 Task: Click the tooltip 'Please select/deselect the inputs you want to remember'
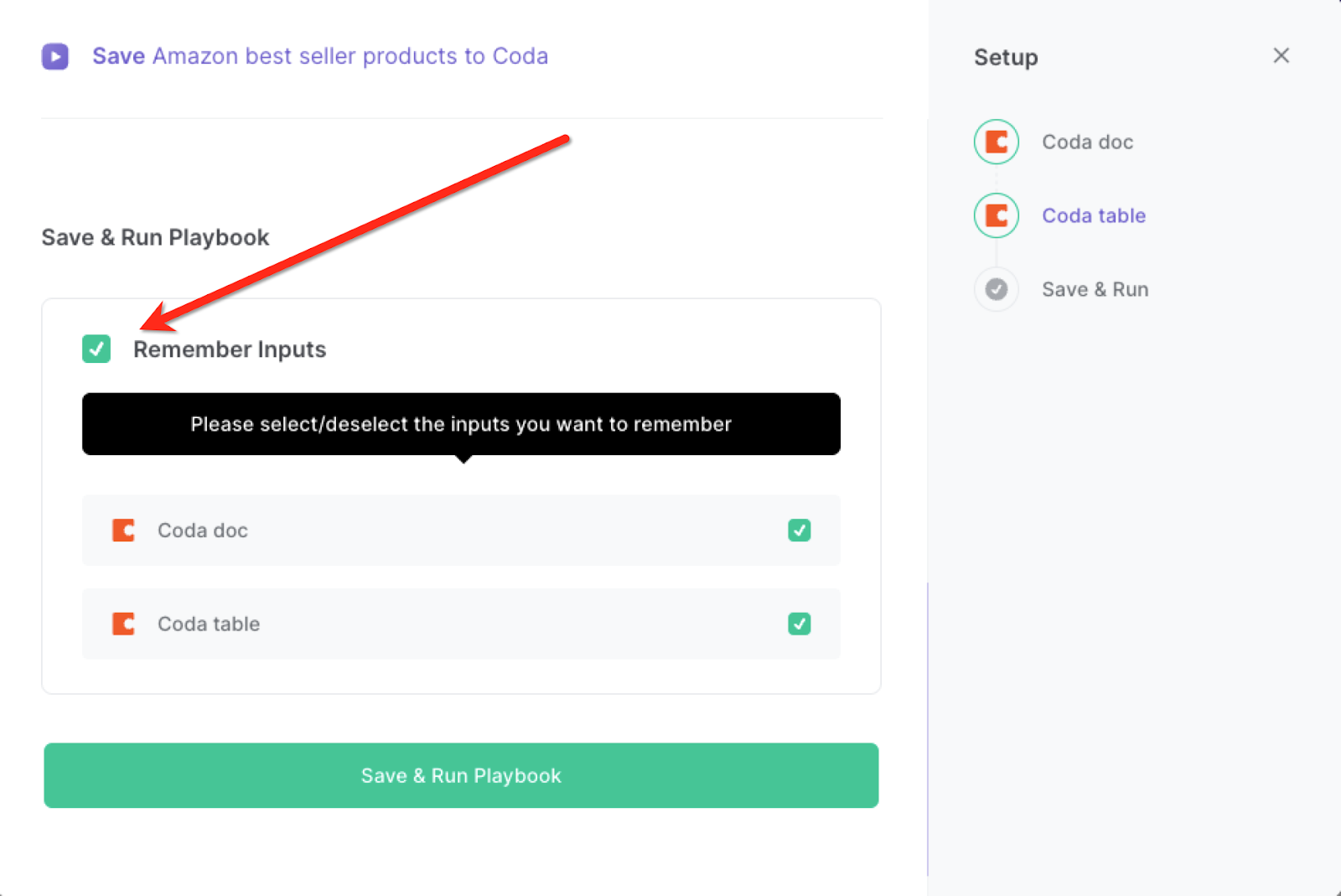[461, 424]
